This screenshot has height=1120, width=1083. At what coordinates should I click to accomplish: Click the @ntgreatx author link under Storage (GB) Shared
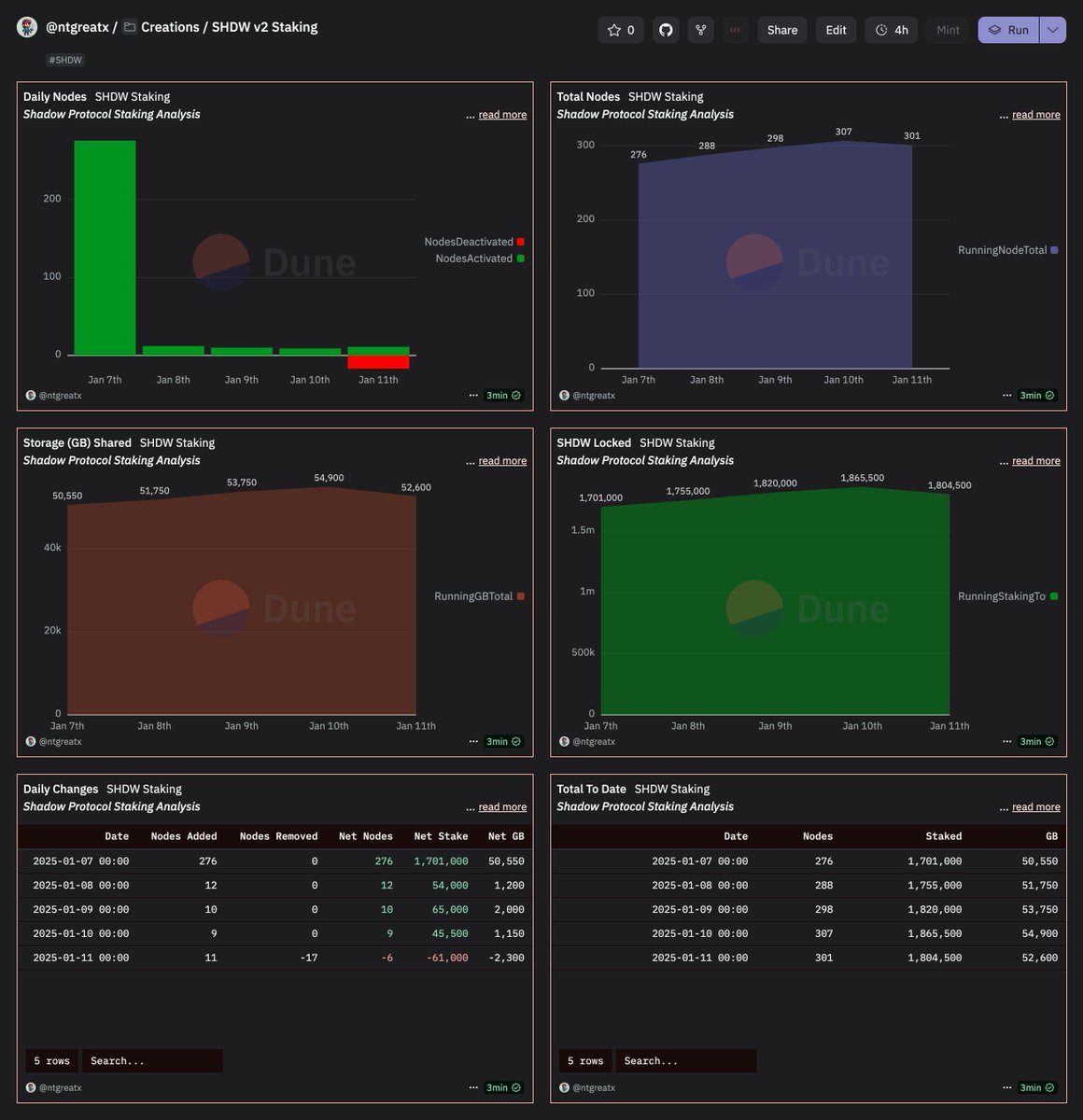point(61,742)
